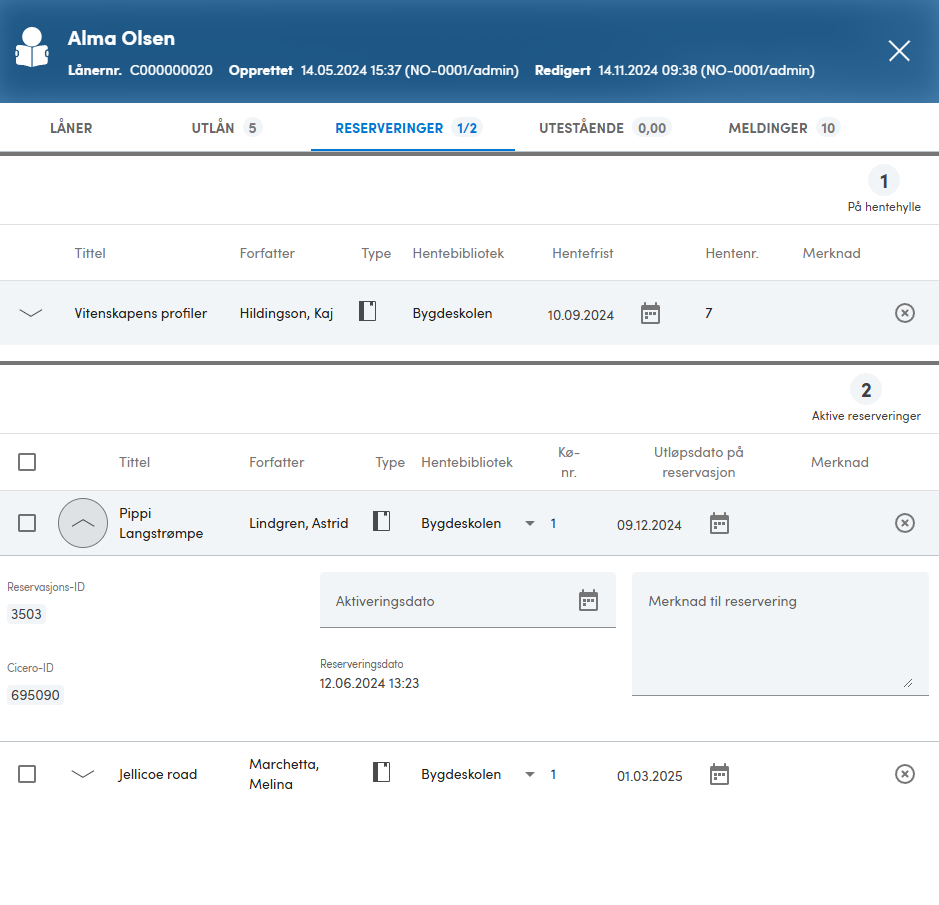Open calendar for Vitenskapens profiler pickup deadline
This screenshot has width=939, height=905.
(x=650, y=313)
